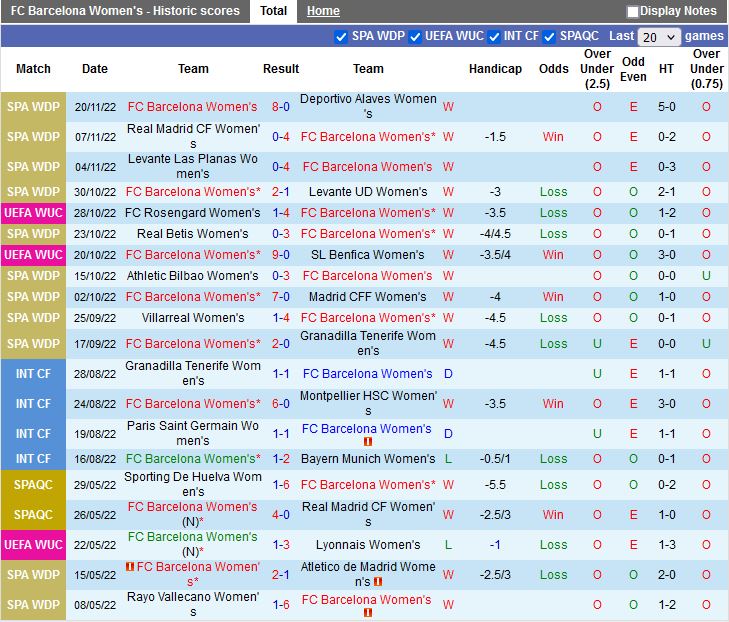Viewport: 729px width, 622px height.
Task: Uncheck the SPAQC competition filter
Action: [x=549, y=36]
